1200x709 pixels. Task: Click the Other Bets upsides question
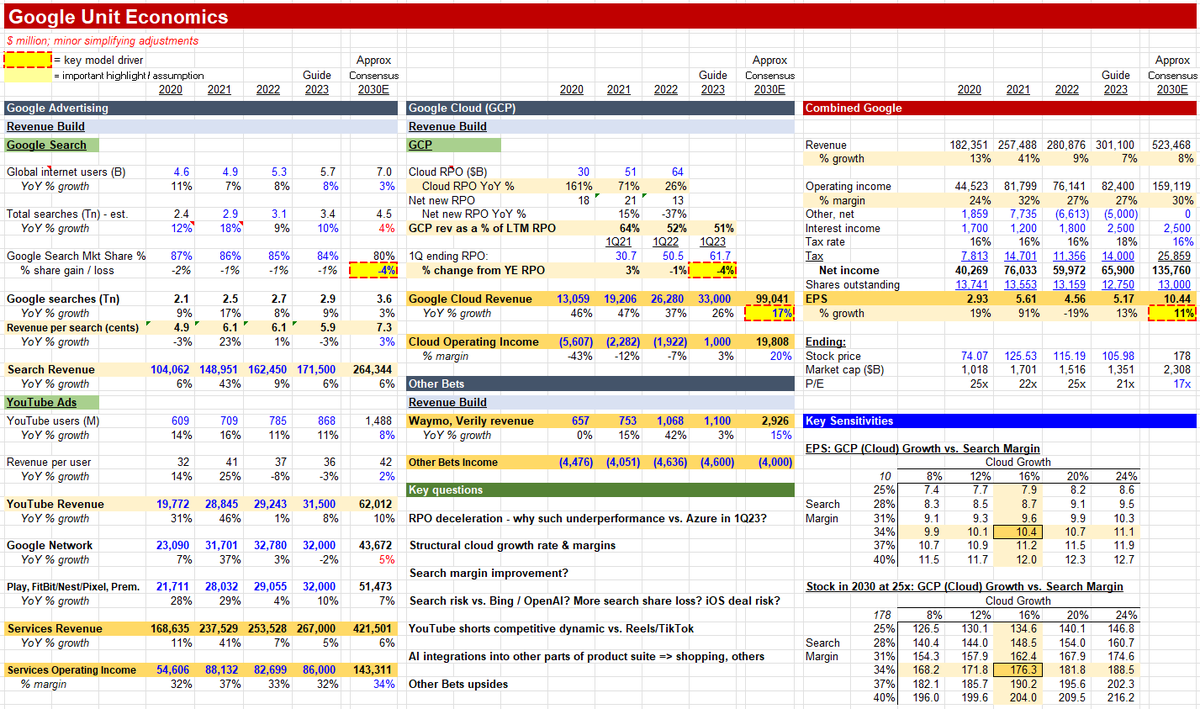coord(458,684)
